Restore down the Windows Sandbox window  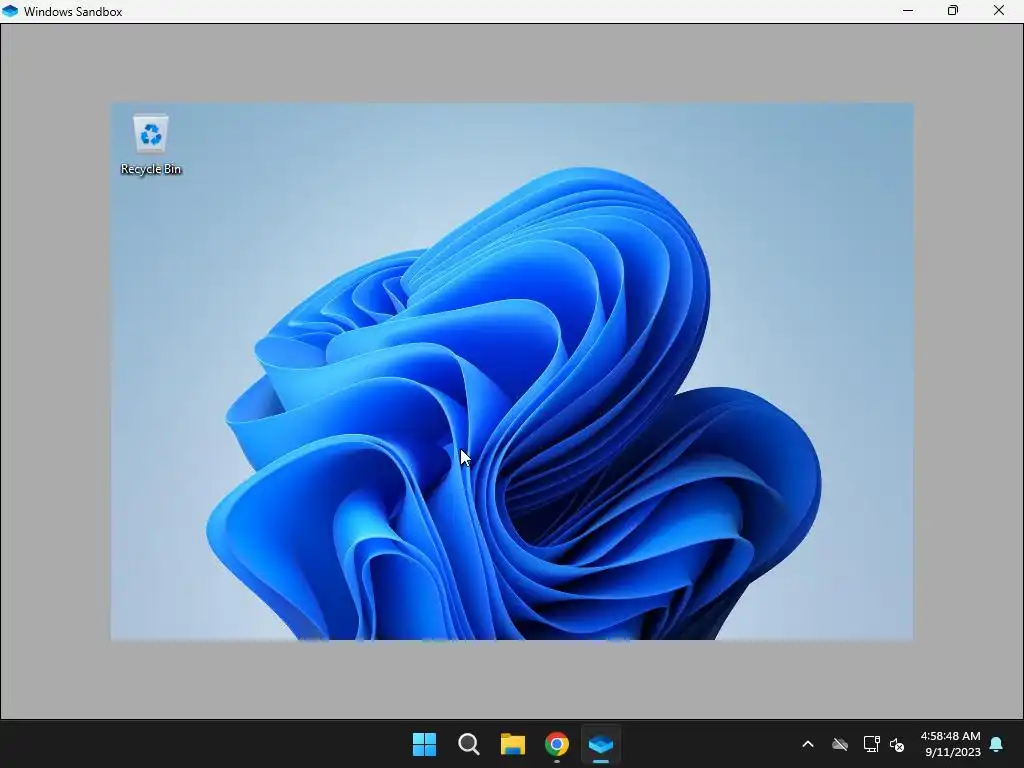pyautogui.click(x=953, y=10)
